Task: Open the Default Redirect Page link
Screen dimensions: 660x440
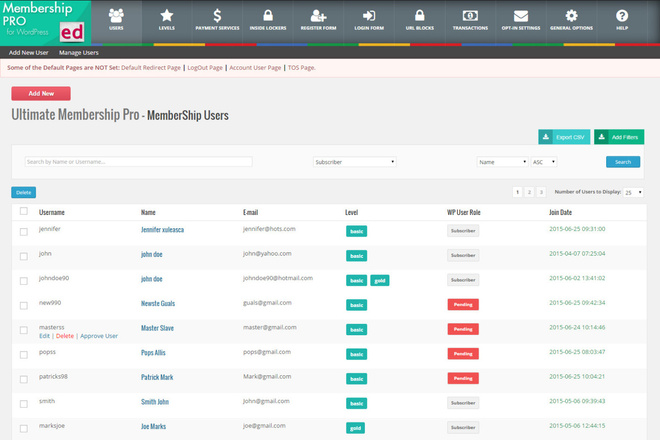Action: coord(151,67)
